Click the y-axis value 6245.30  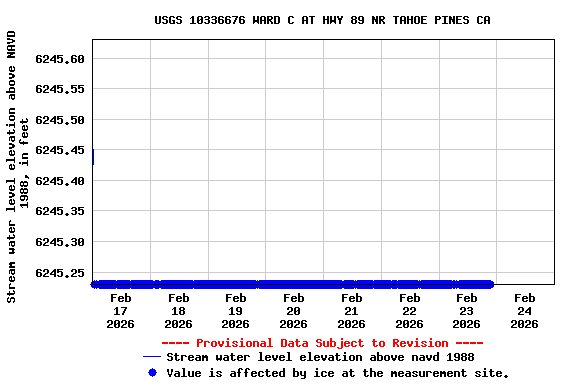(60, 242)
